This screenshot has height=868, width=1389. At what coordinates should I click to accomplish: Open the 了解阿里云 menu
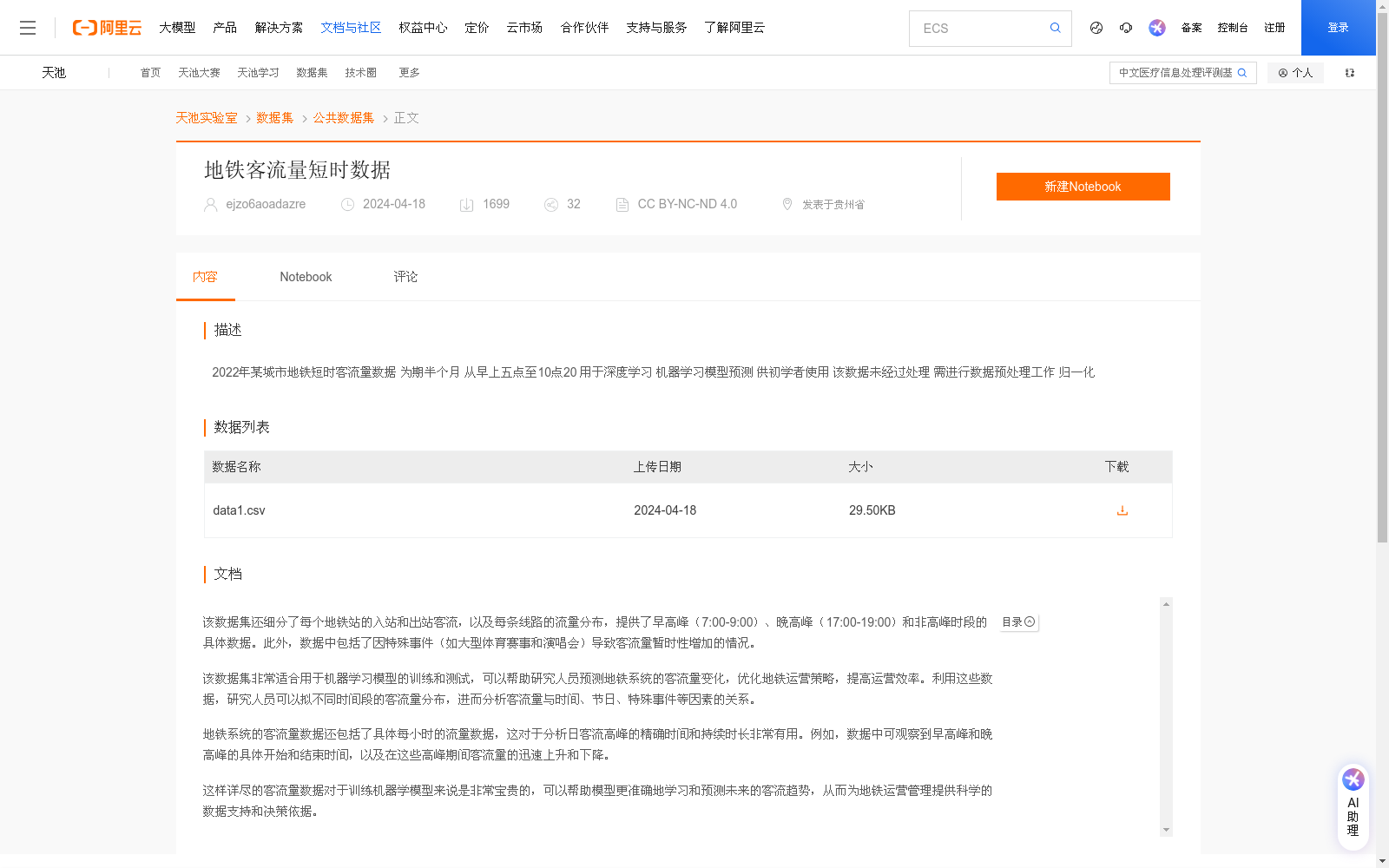[734, 28]
